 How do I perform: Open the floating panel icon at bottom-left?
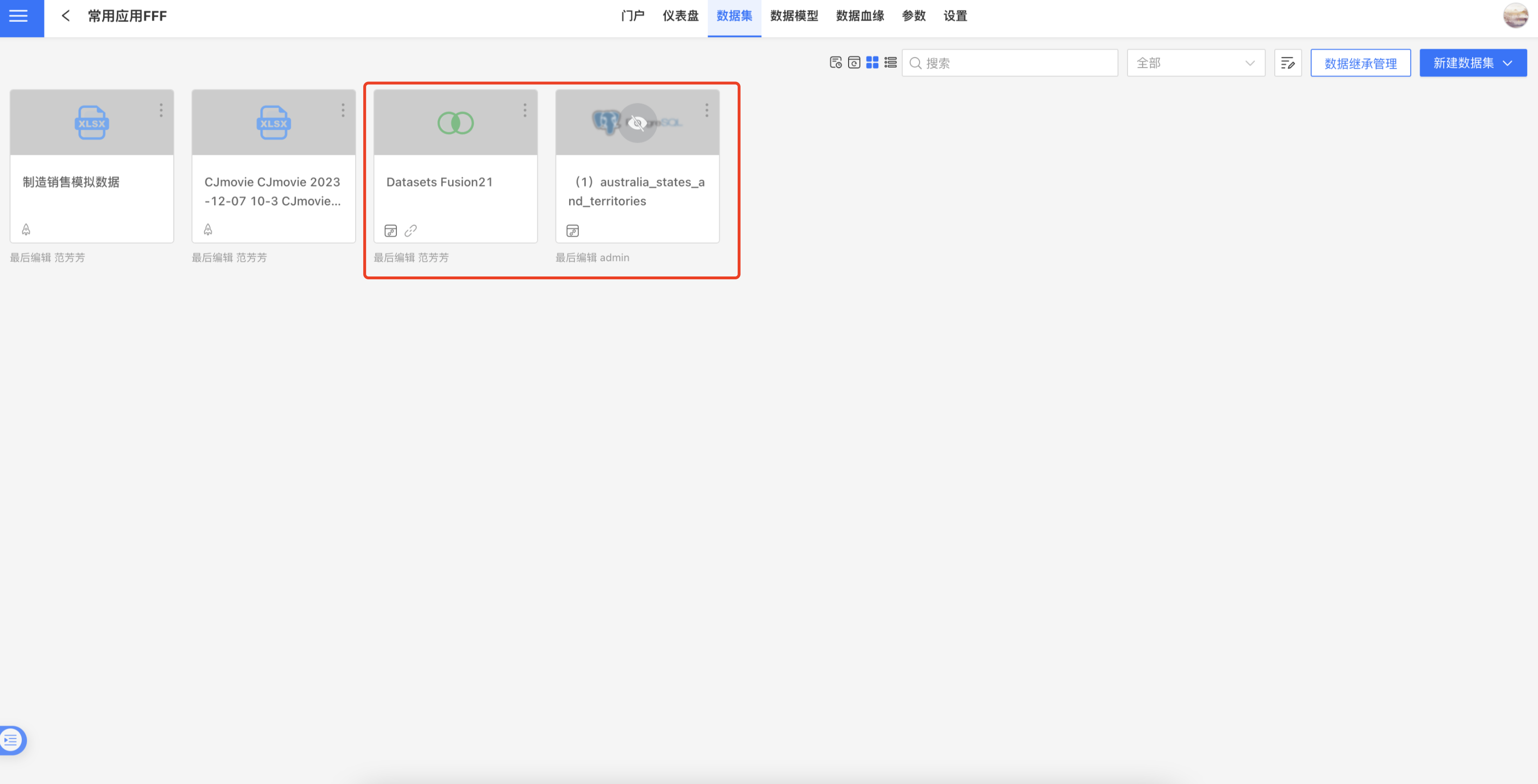tap(12, 740)
